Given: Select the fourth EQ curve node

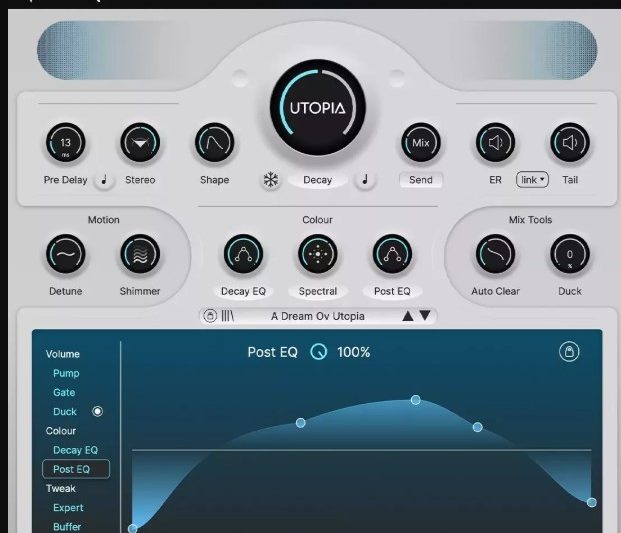Looking at the screenshot, I should click(478, 427).
